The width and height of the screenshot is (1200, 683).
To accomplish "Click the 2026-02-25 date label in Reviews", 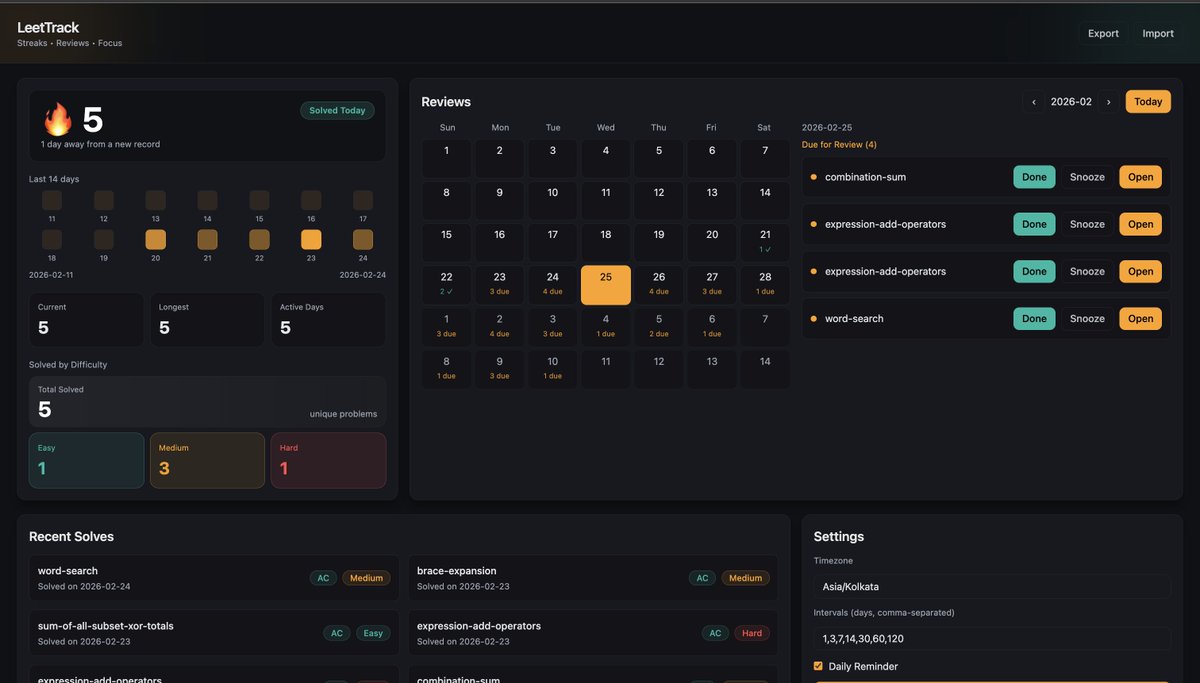I will [x=827, y=128].
